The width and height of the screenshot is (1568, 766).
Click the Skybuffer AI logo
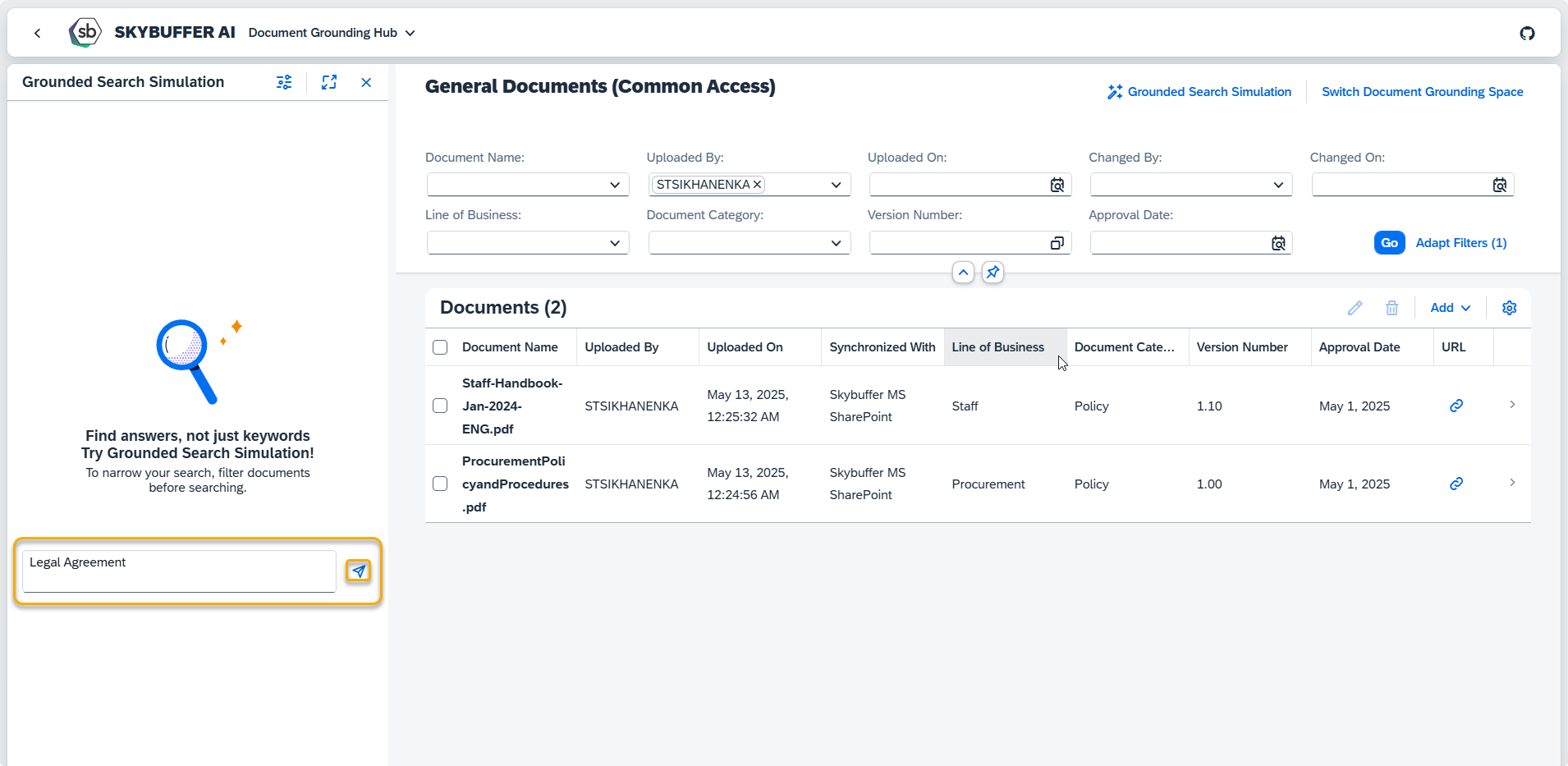[x=85, y=33]
